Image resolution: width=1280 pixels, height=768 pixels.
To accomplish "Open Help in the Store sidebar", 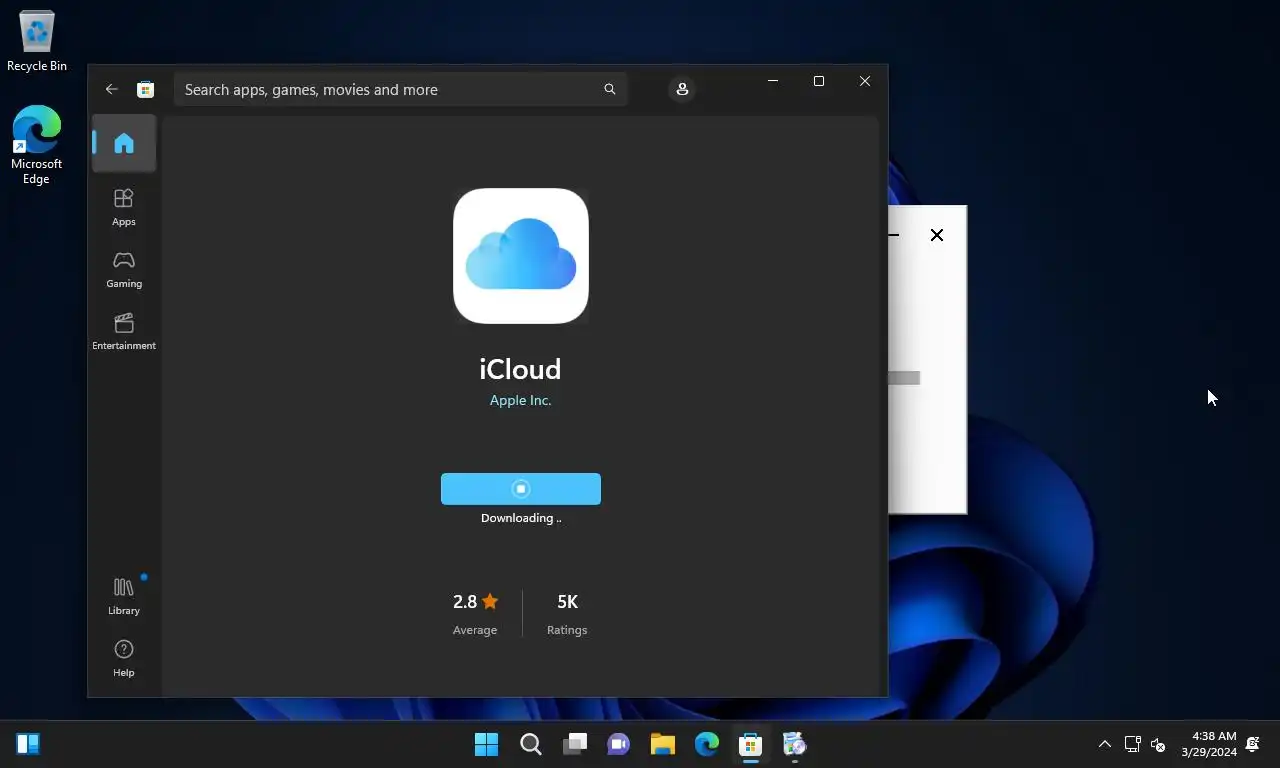I will [124, 658].
